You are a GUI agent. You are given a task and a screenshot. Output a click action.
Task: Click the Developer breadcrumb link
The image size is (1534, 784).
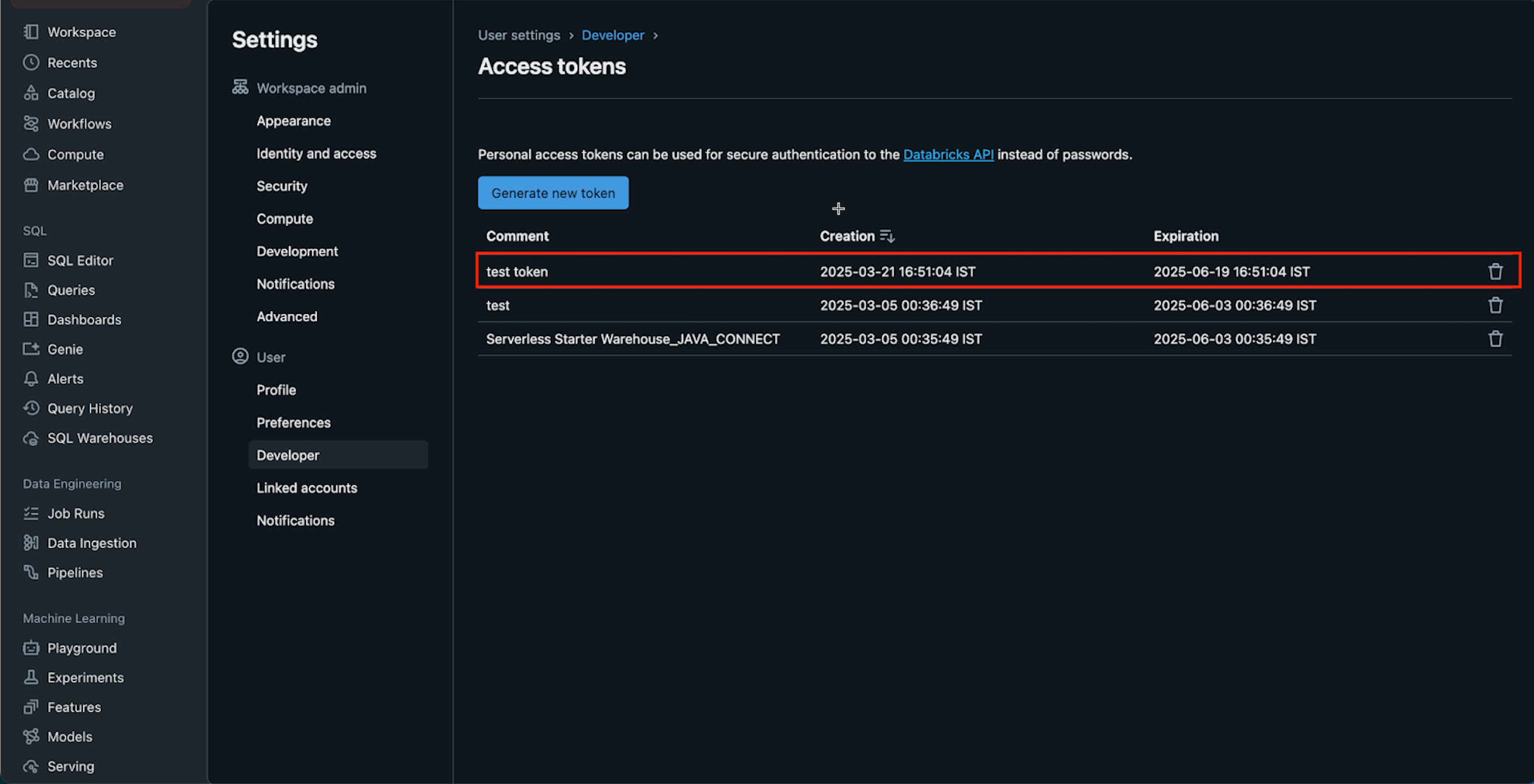click(x=613, y=35)
